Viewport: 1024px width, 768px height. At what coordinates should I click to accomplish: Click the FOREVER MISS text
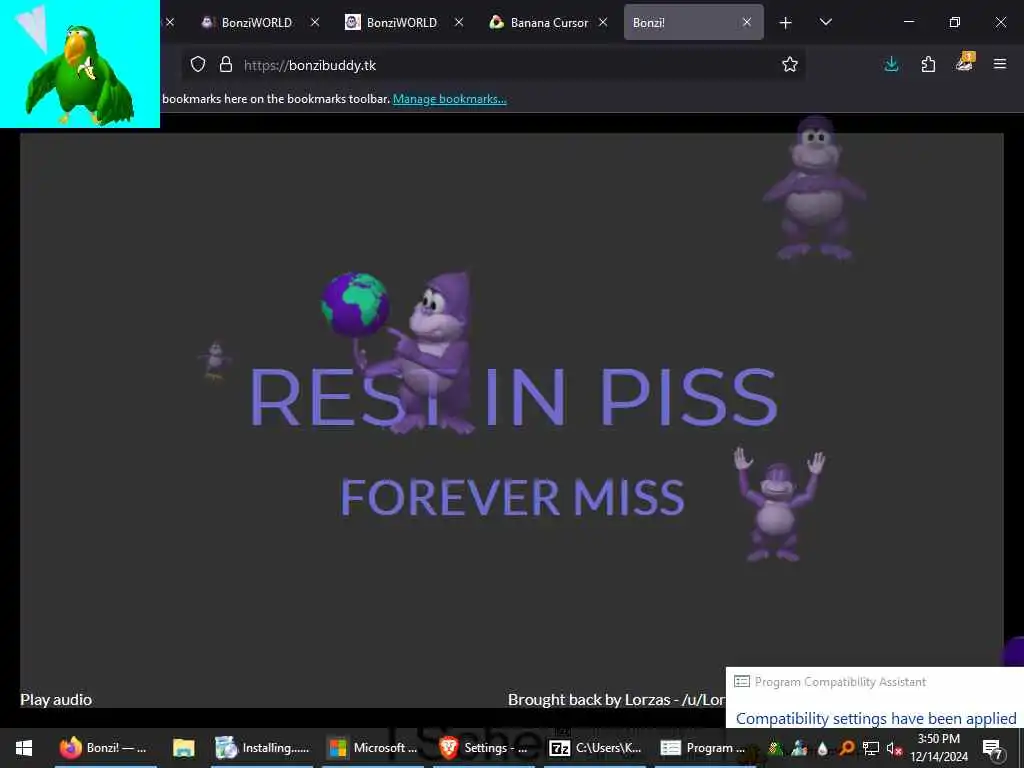(513, 497)
